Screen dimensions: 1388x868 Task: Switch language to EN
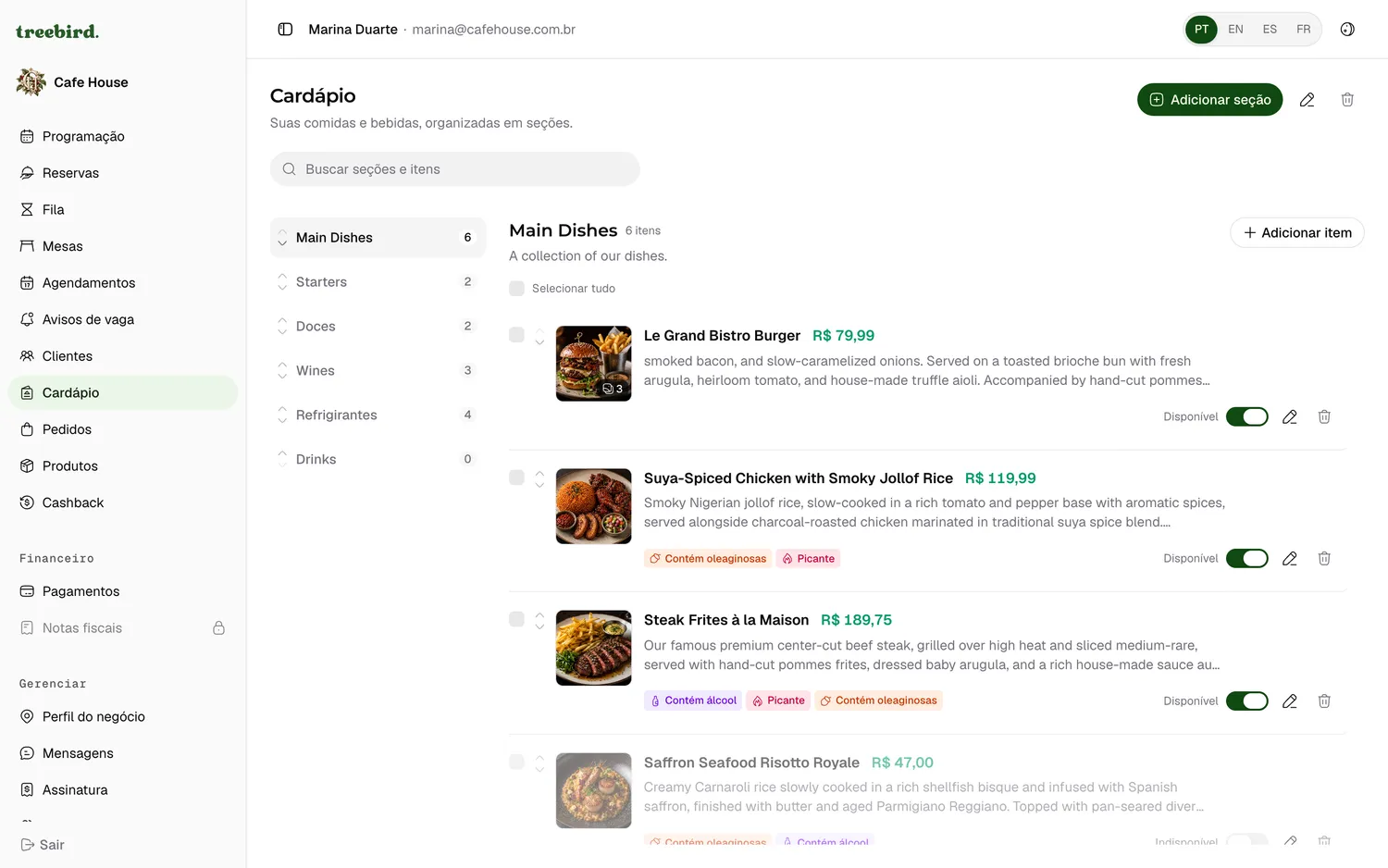(x=1235, y=30)
